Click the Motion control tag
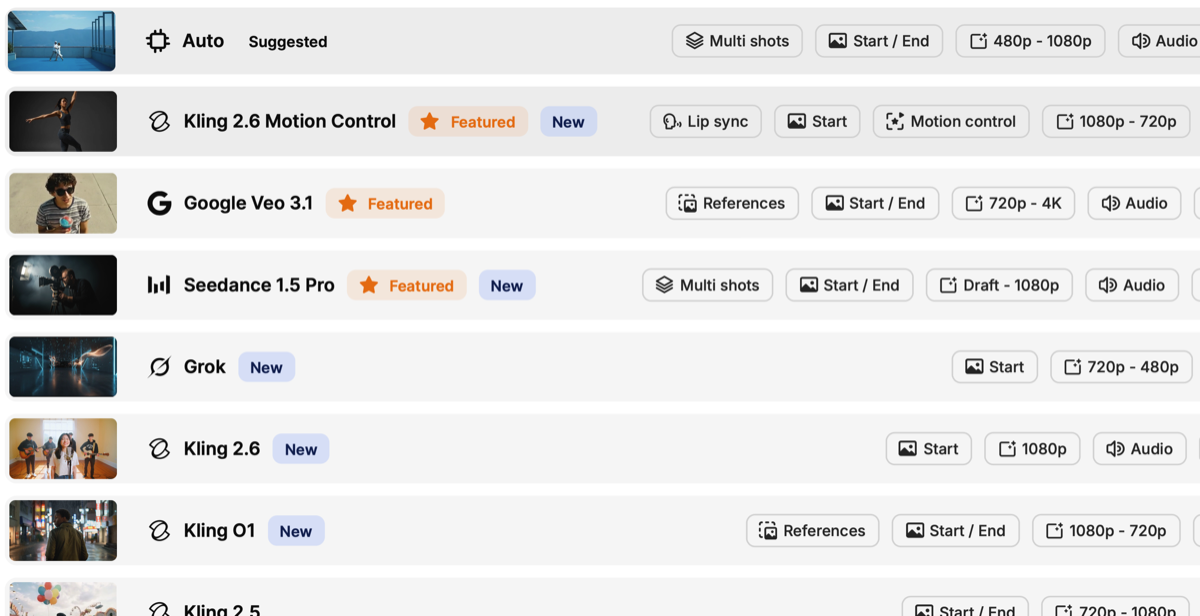Viewport: 1200px width, 616px height. click(950, 122)
